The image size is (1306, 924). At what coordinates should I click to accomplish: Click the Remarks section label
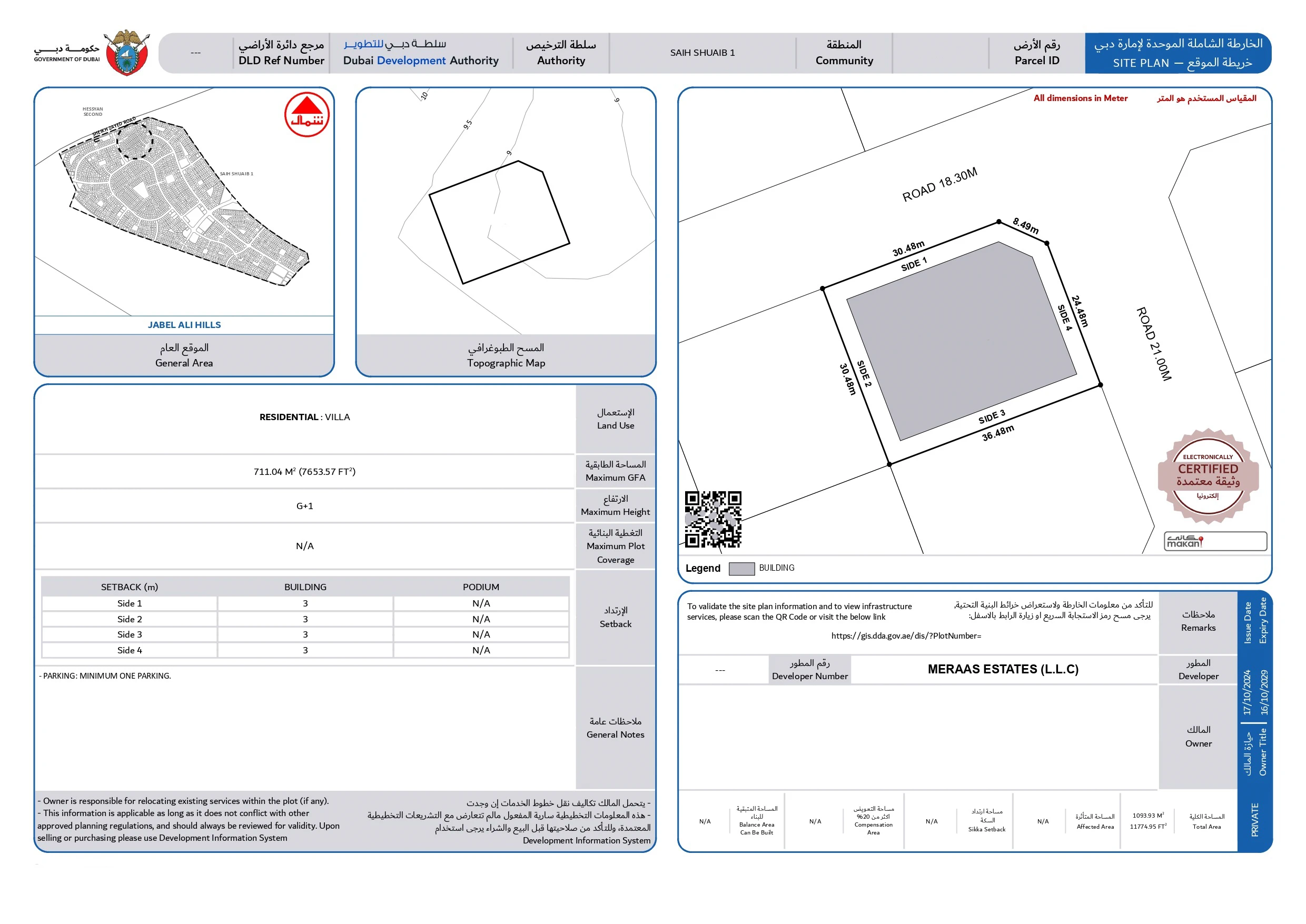(1198, 621)
